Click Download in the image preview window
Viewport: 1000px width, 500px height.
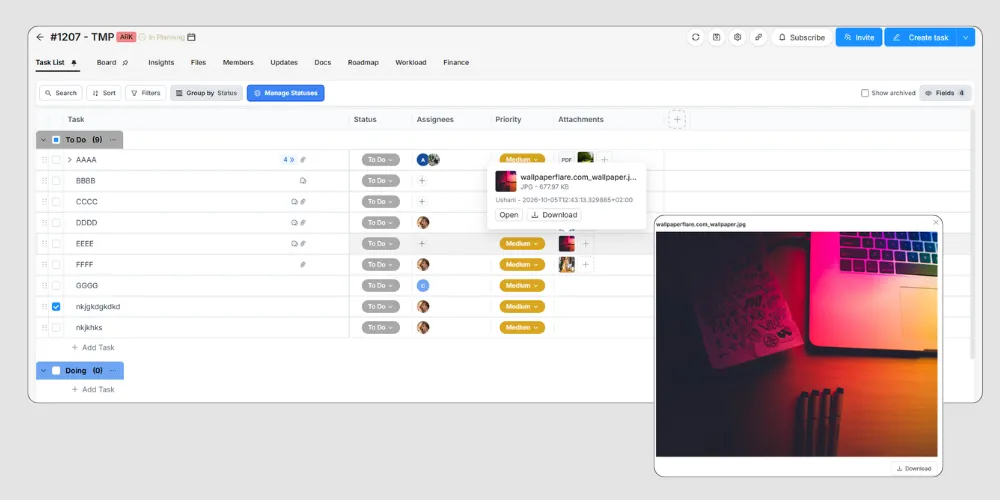914,468
